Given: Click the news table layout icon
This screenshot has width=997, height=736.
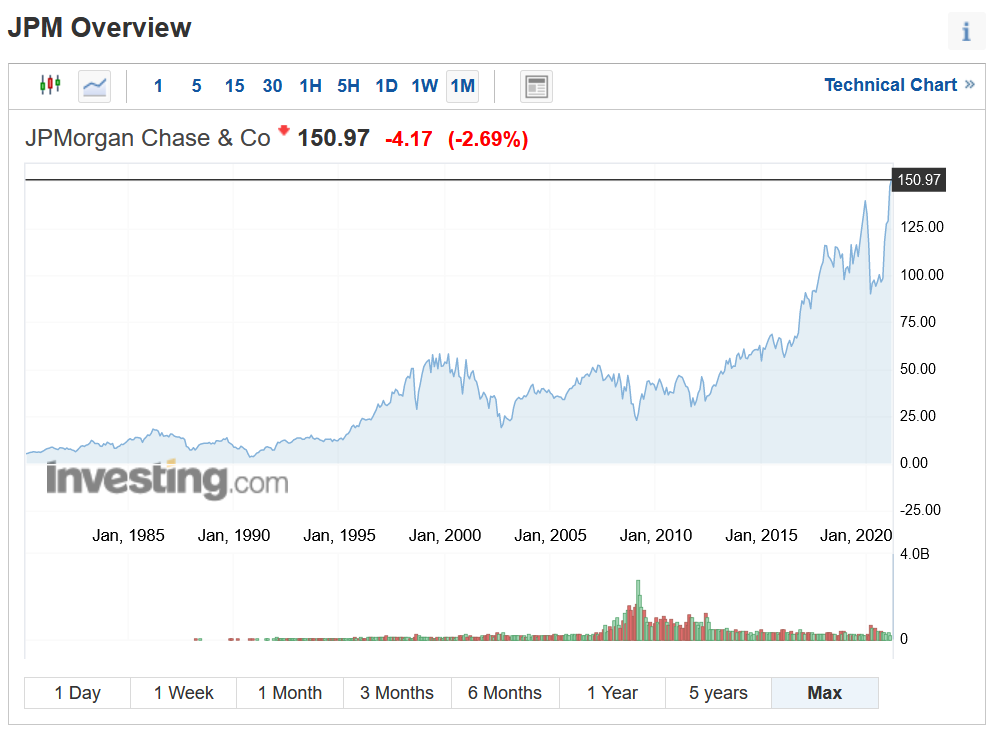Looking at the screenshot, I should (x=536, y=86).
